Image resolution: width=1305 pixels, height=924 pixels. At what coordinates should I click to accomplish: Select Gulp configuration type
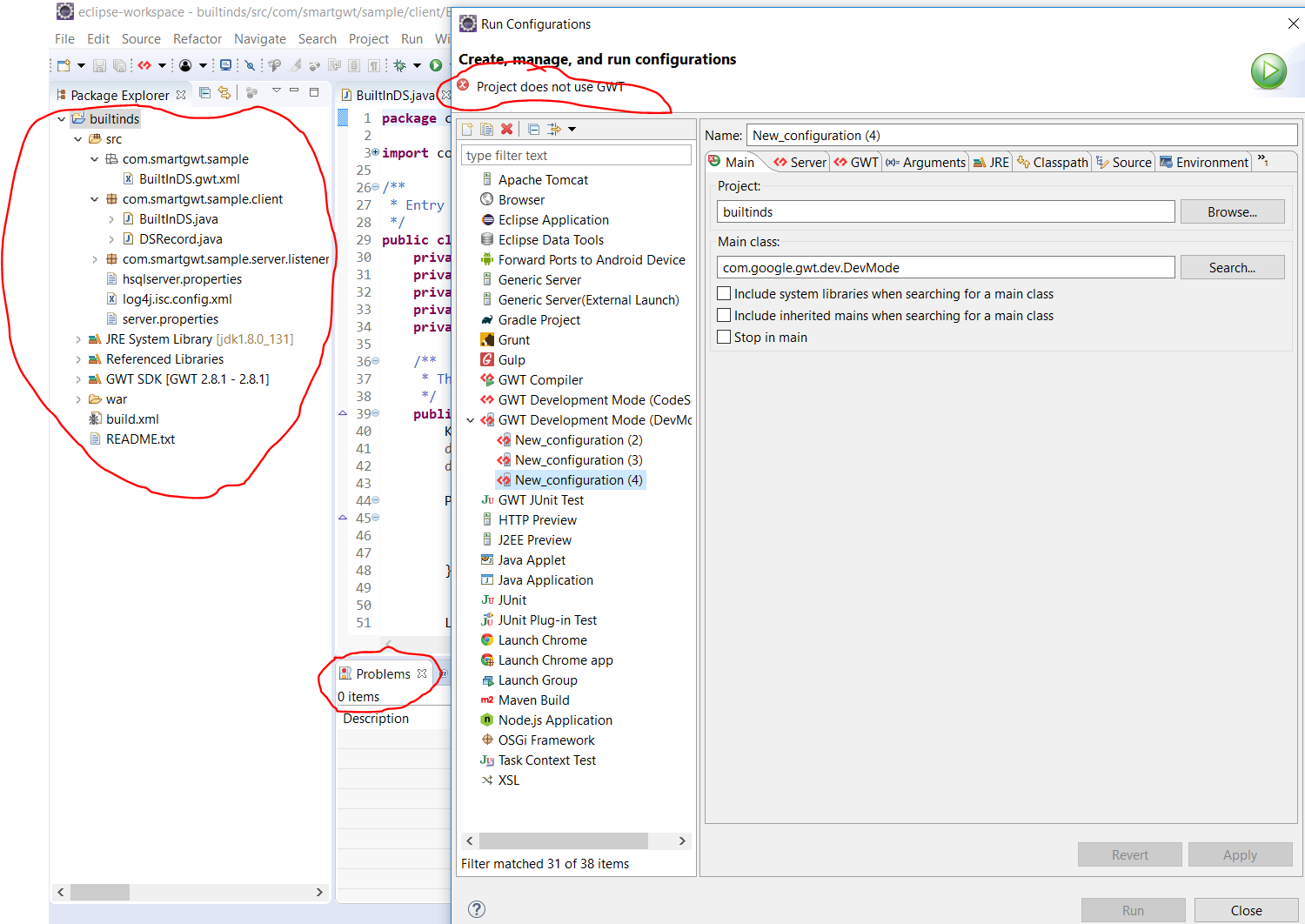click(512, 360)
